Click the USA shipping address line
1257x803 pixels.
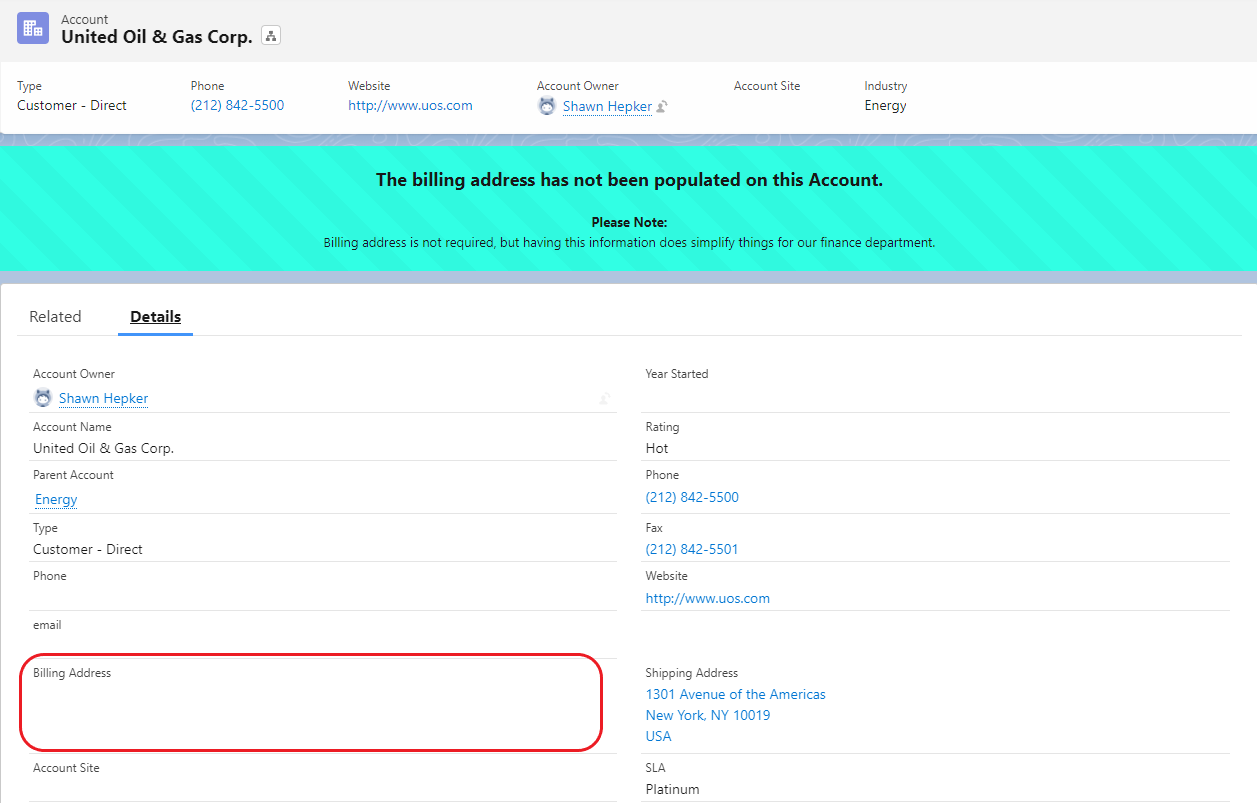[659, 736]
